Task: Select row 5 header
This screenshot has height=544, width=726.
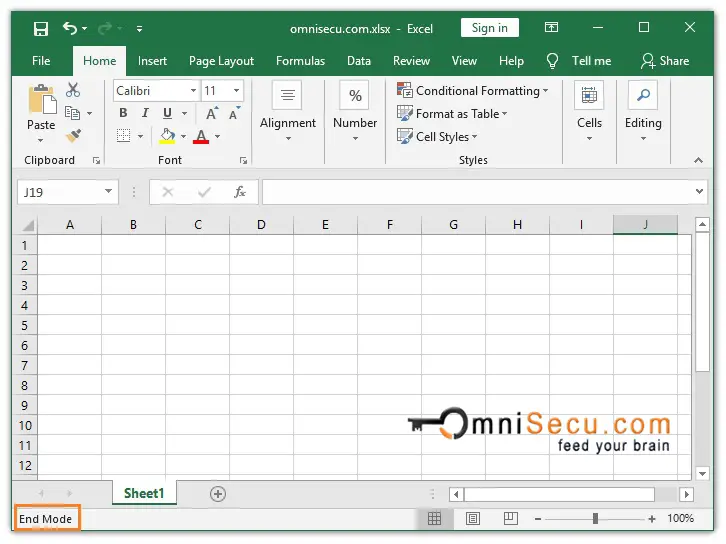Action: 25,325
